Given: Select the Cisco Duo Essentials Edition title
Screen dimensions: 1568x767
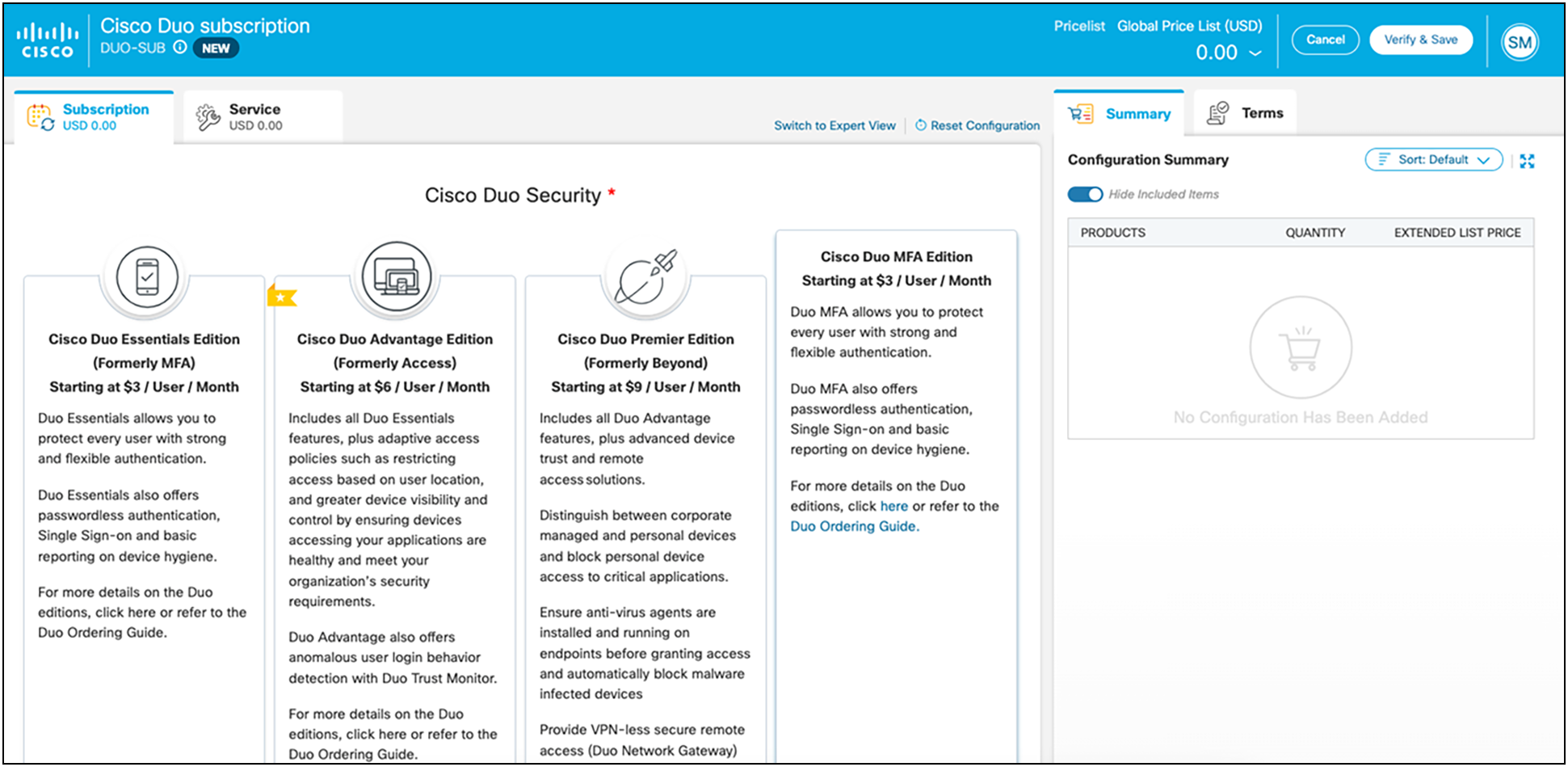Looking at the screenshot, I should (144, 339).
